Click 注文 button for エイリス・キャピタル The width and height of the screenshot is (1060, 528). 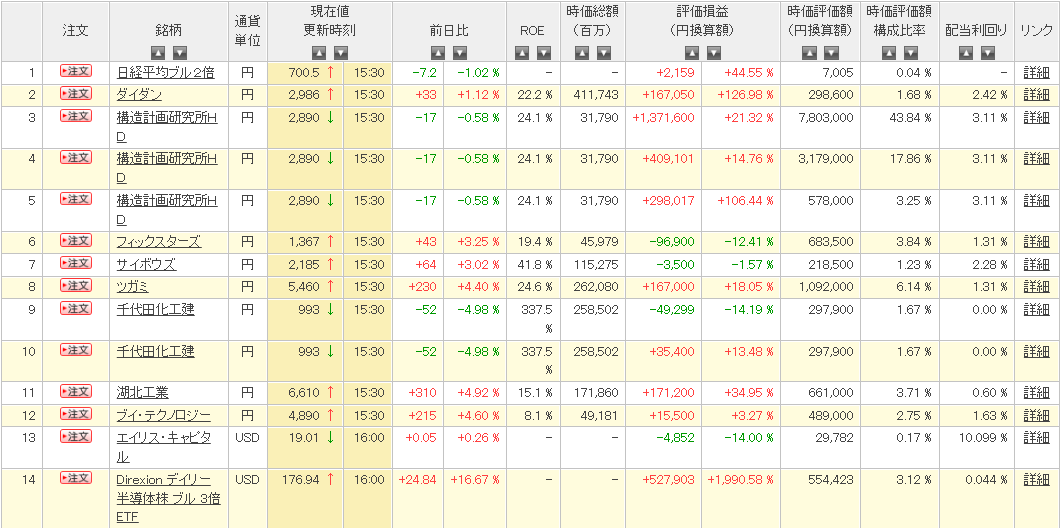tap(76, 436)
